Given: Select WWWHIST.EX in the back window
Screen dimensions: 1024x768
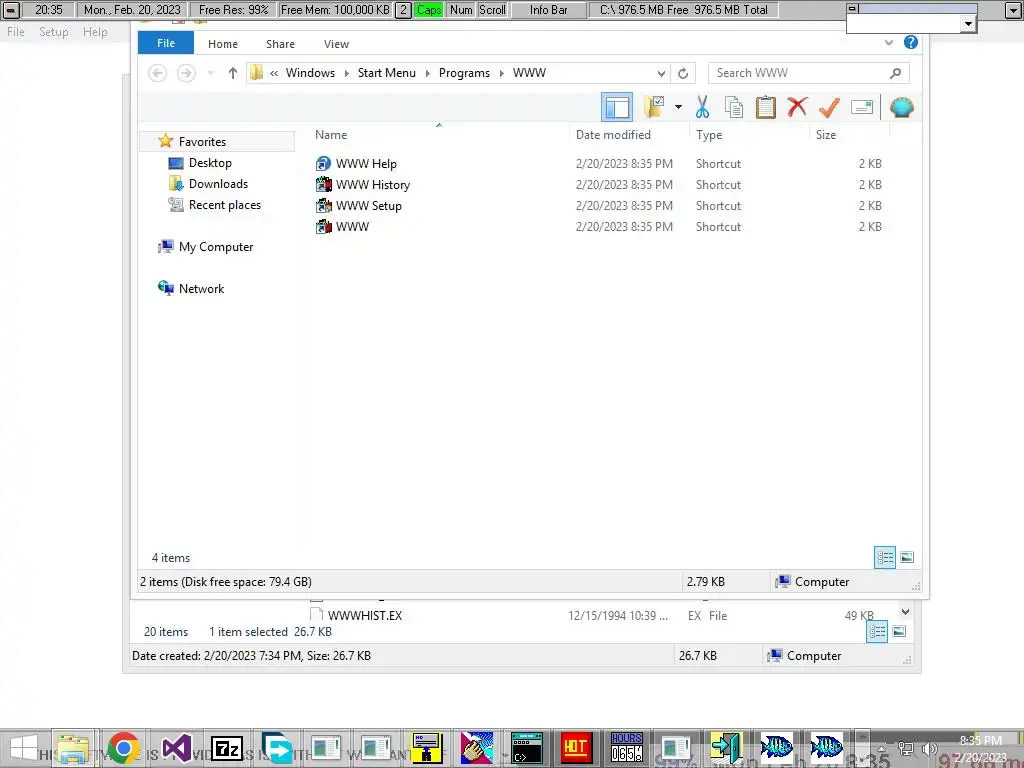Looking at the screenshot, I should point(364,615).
